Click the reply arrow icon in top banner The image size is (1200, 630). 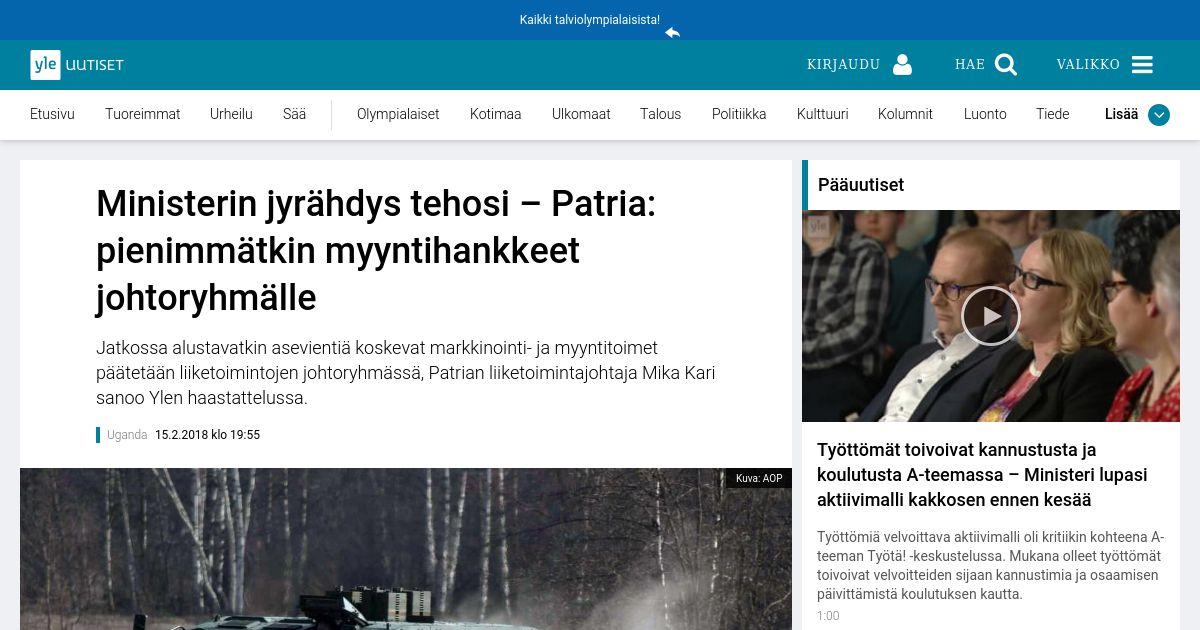[673, 32]
